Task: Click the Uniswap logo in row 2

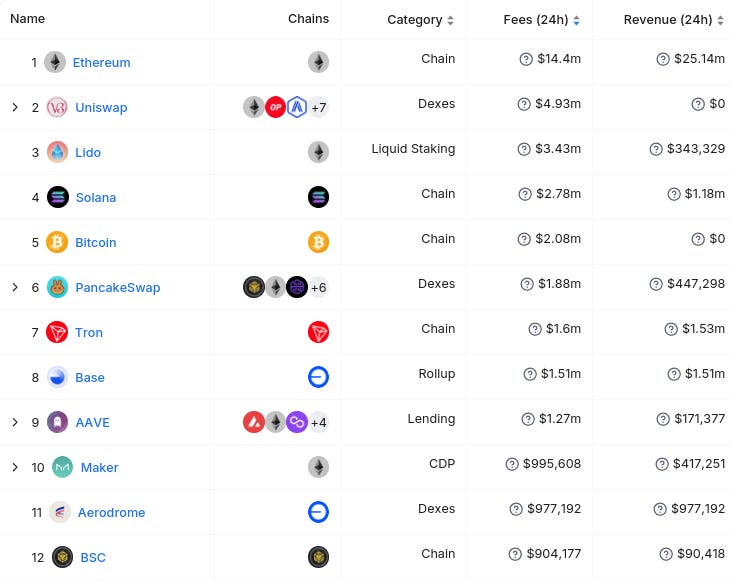Action: pos(57,107)
